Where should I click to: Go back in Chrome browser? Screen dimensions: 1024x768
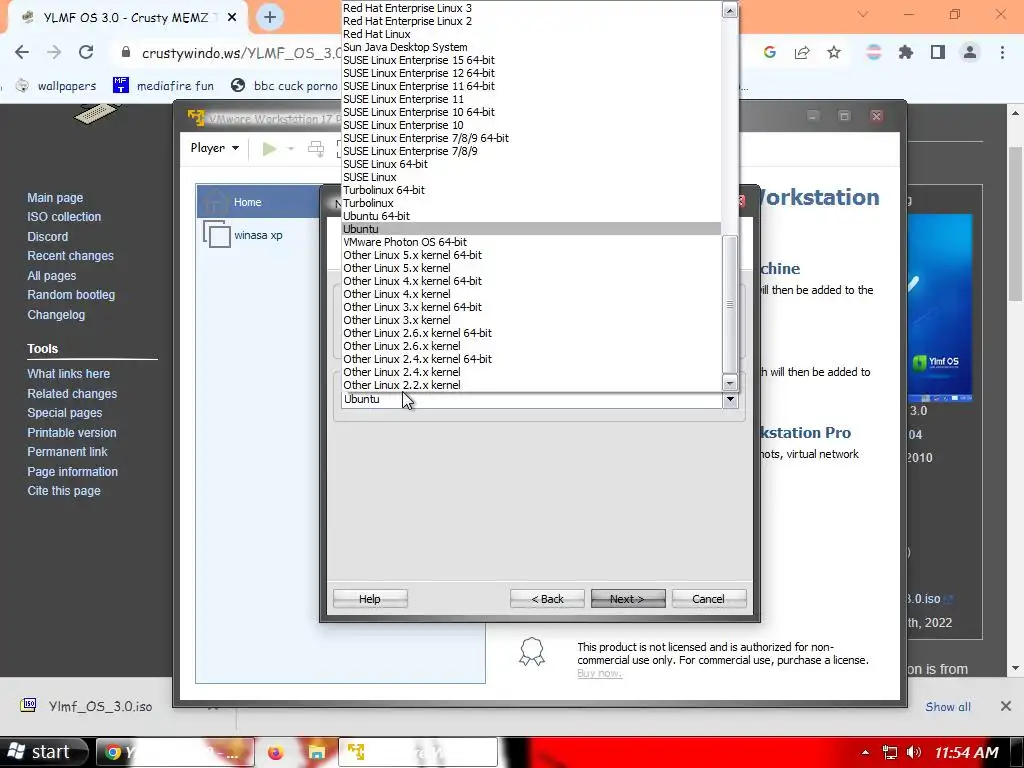[22, 53]
